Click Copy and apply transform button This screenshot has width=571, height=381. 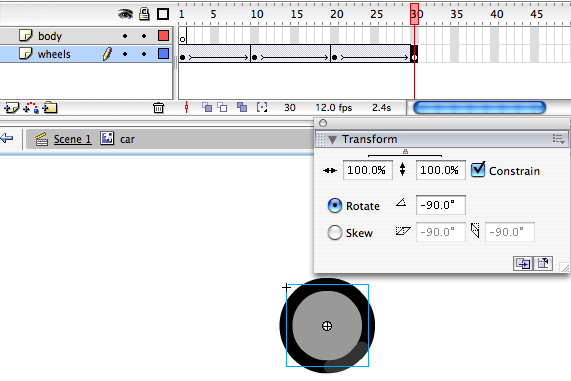523,263
